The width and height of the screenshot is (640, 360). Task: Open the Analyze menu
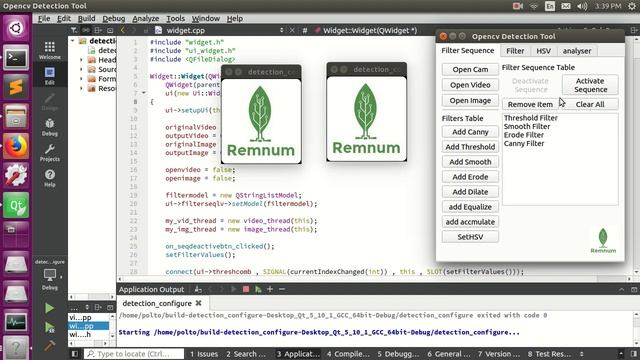point(146,18)
